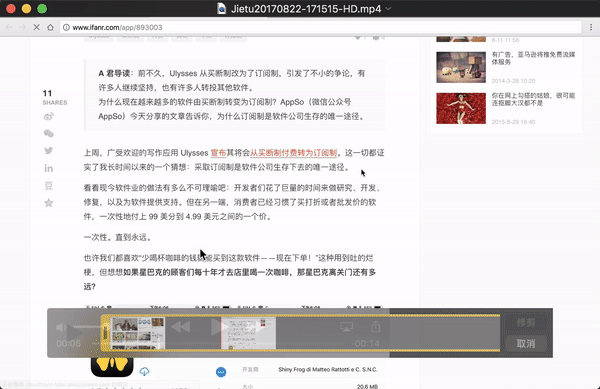Stop loading the page

tap(36, 27)
